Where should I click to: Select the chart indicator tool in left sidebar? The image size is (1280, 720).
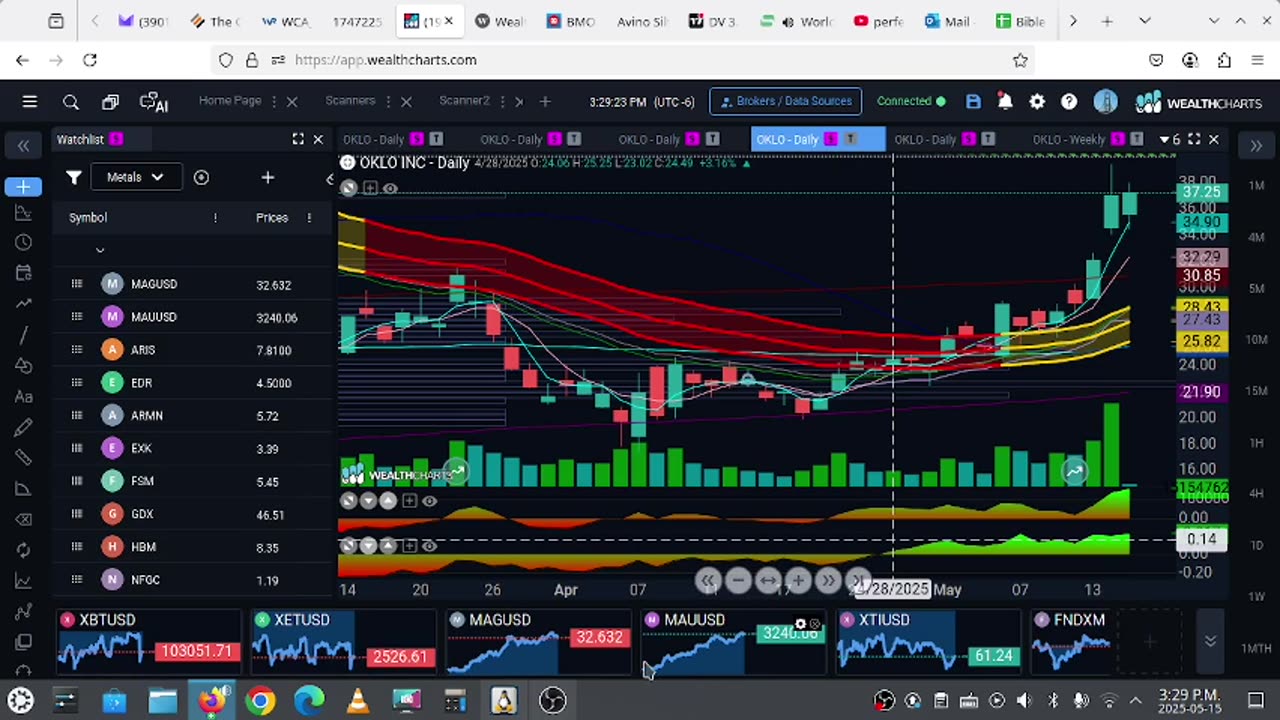pyautogui.click(x=23, y=213)
